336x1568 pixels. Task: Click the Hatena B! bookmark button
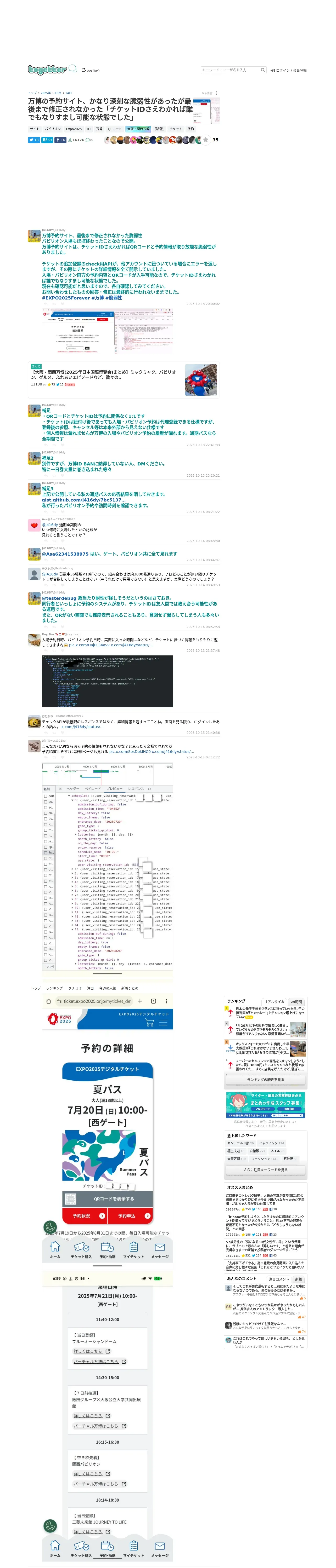[47, 140]
